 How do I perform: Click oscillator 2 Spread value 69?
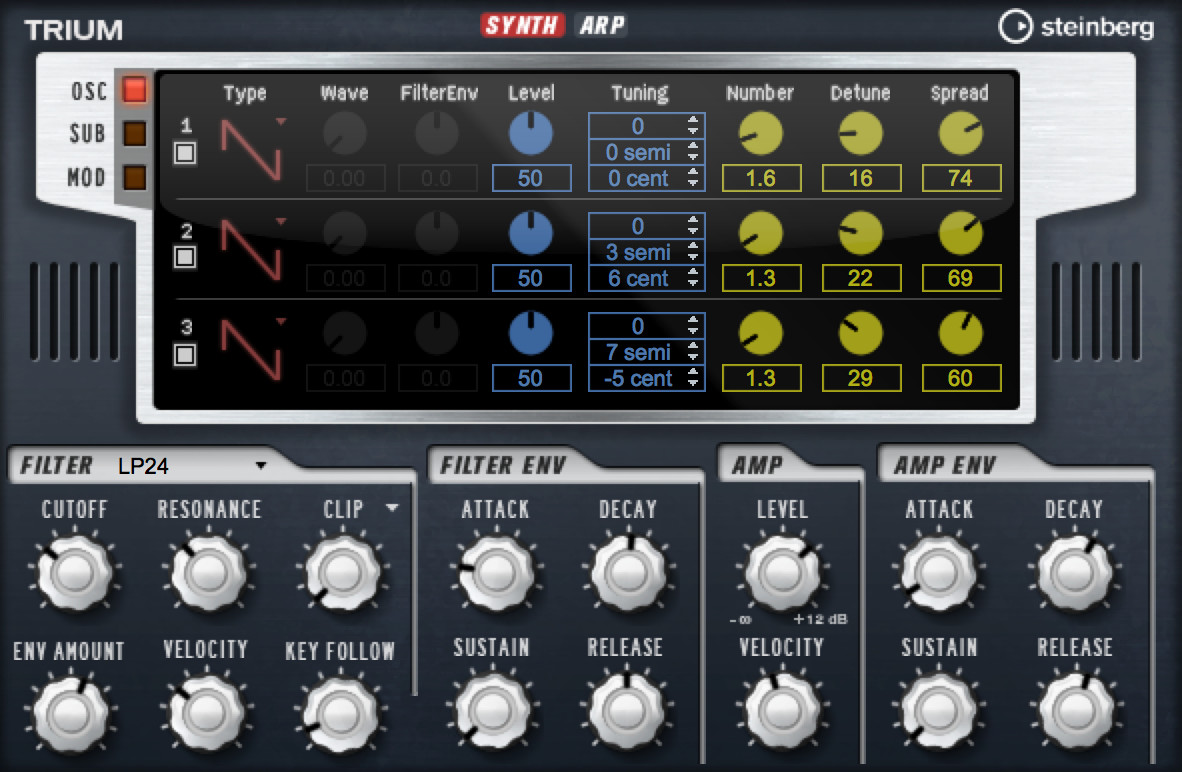click(961, 278)
